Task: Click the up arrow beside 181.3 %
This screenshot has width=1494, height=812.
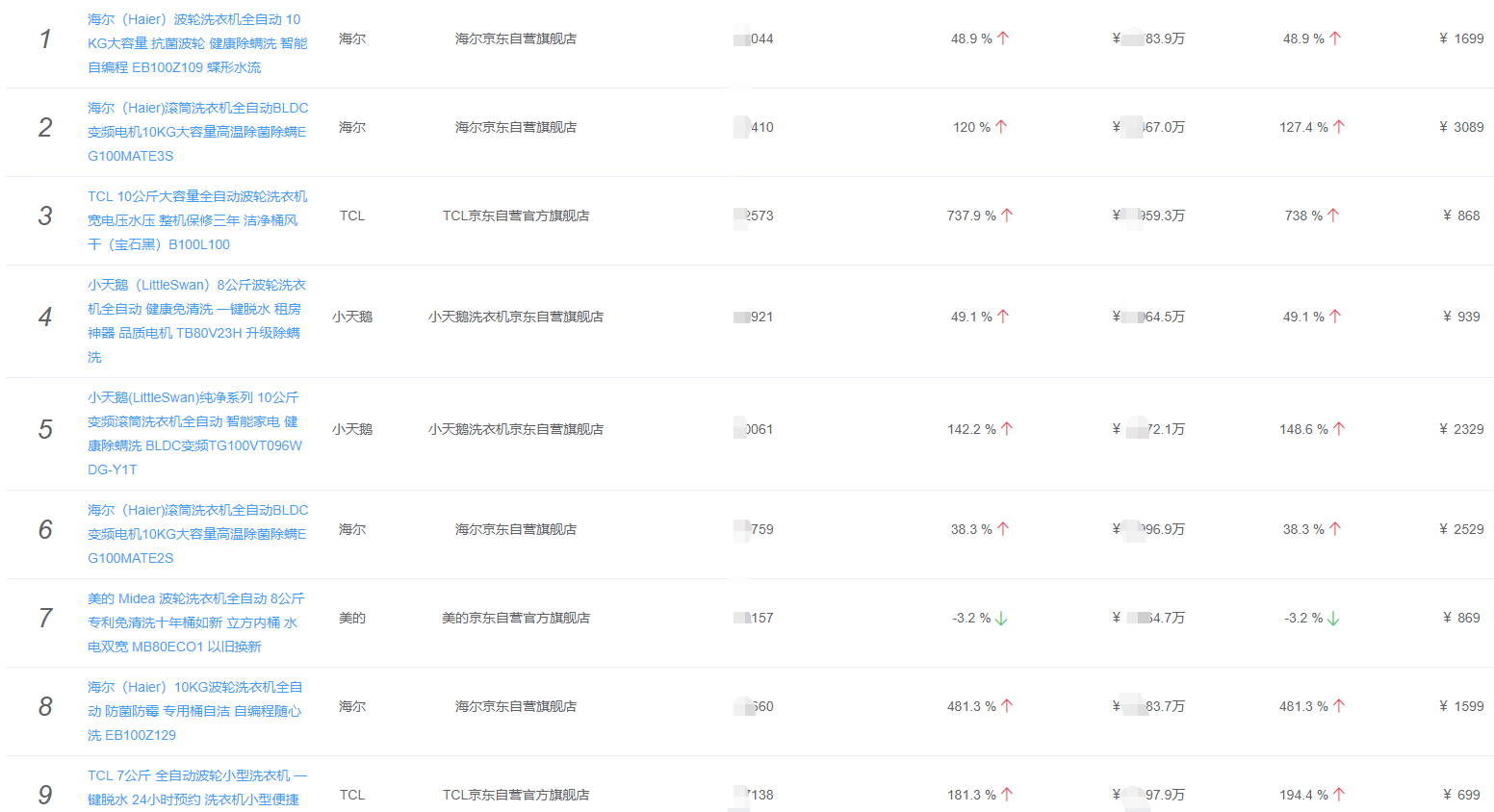Action: (x=1007, y=795)
